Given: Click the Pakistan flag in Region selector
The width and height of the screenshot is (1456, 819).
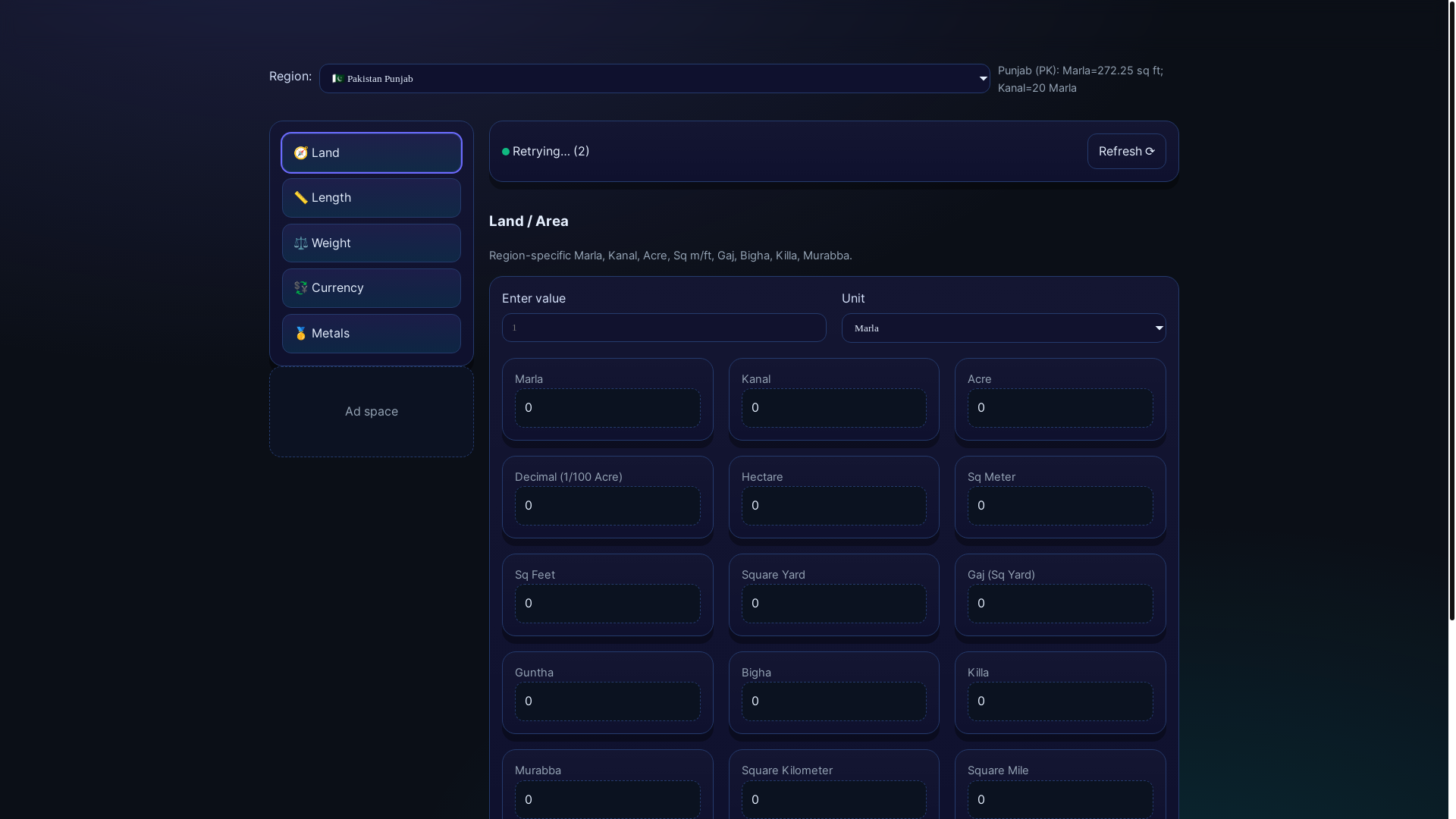Looking at the screenshot, I should coord(337,79).
